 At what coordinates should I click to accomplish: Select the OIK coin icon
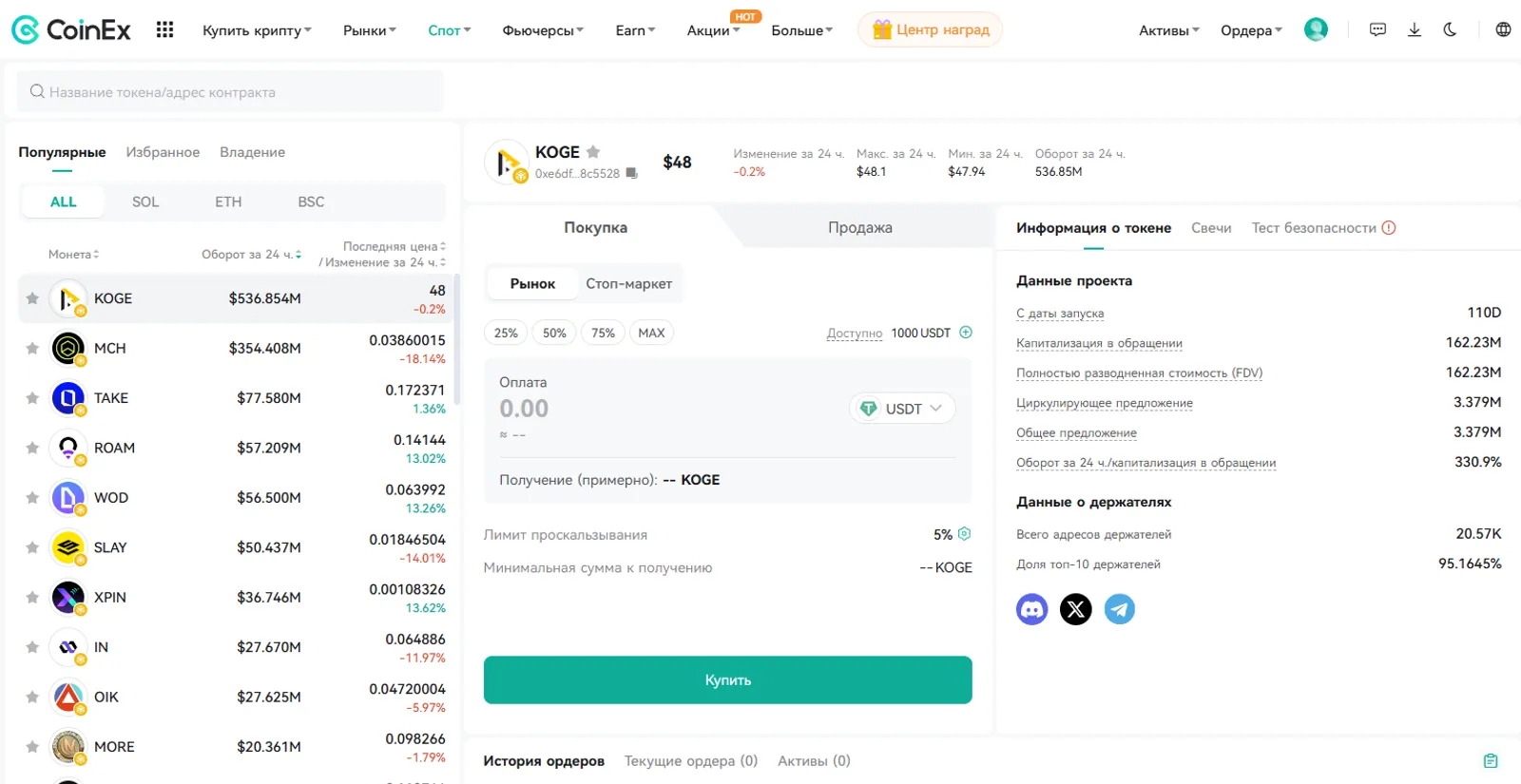pos(68,698)
